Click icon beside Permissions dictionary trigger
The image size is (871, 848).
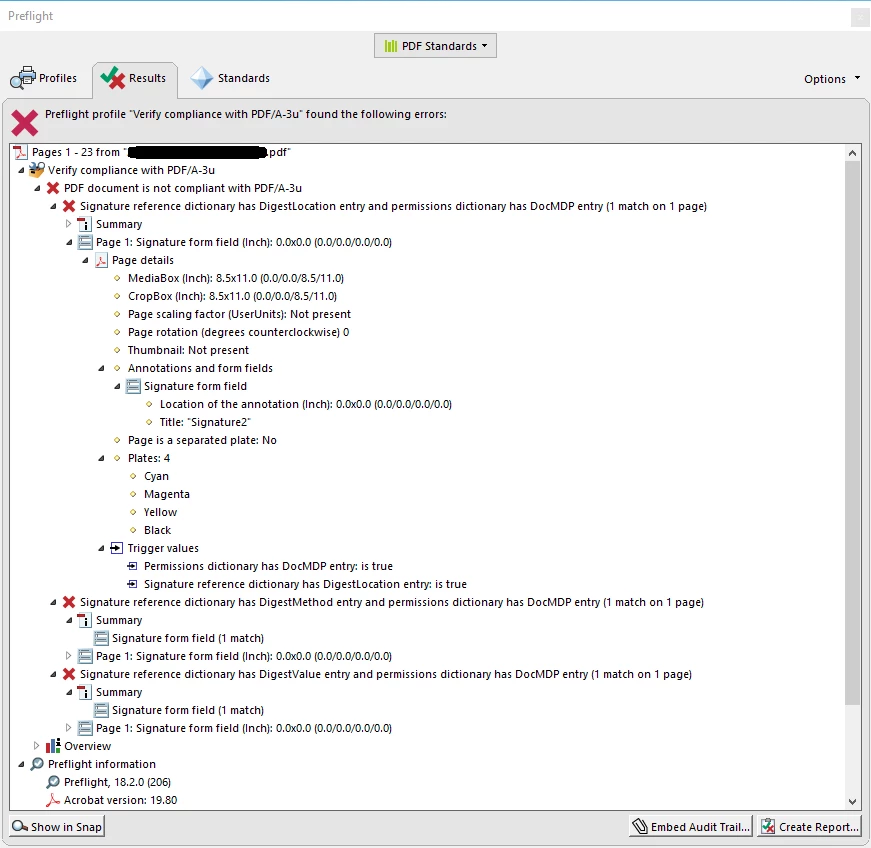(x=132, y=566)
